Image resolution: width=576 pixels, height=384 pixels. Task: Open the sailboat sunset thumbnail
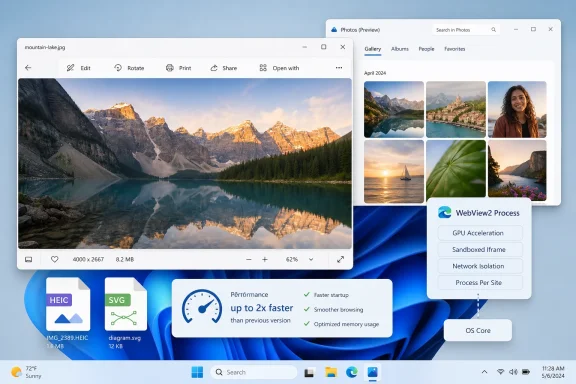click(x=394, y=171)
